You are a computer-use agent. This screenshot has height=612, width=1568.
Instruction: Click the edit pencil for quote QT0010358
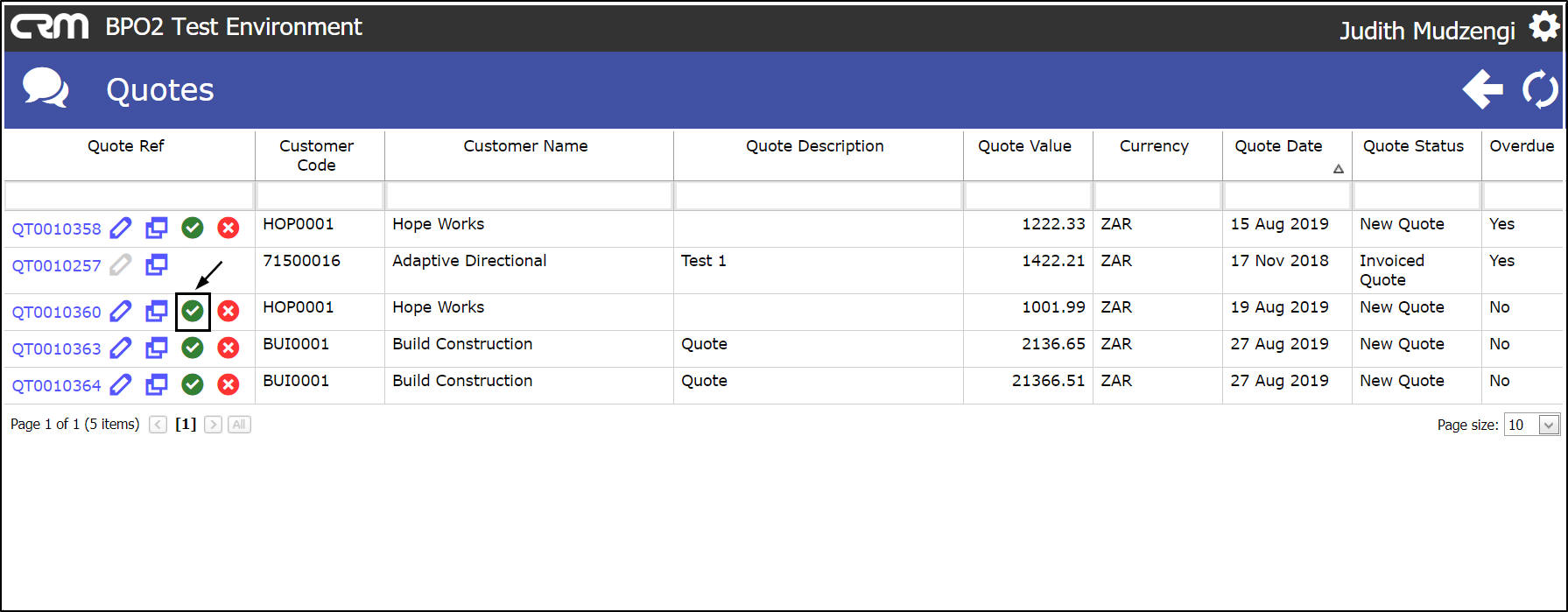click(121, 229)
